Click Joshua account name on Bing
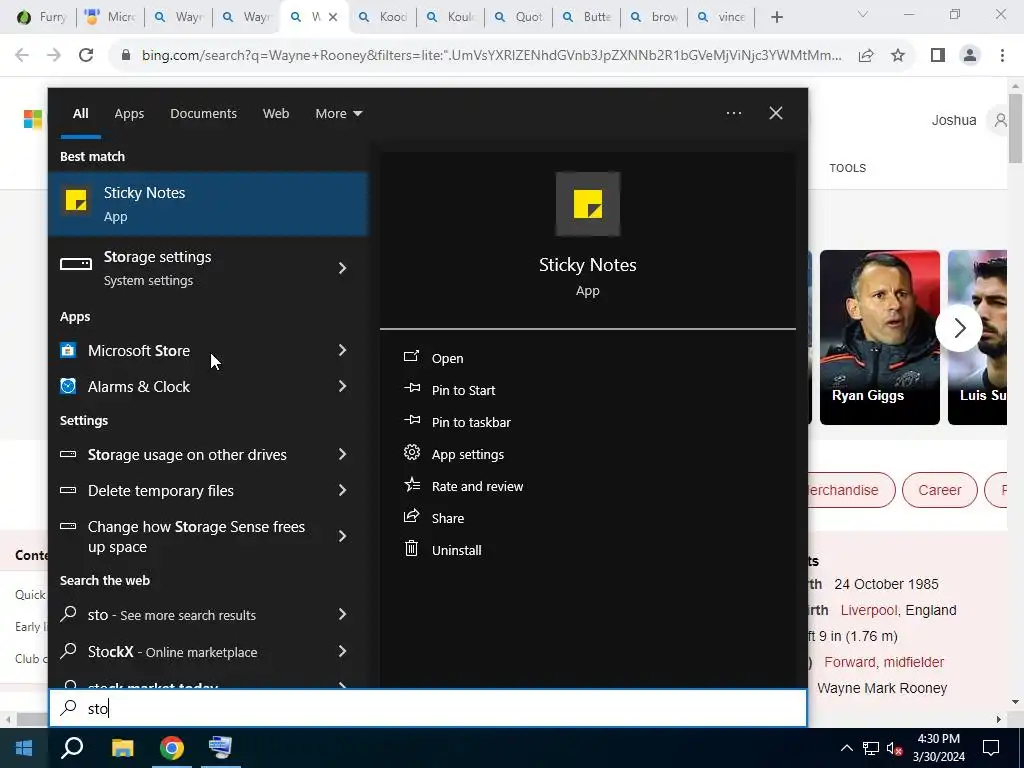 click(x=953, y=120)
